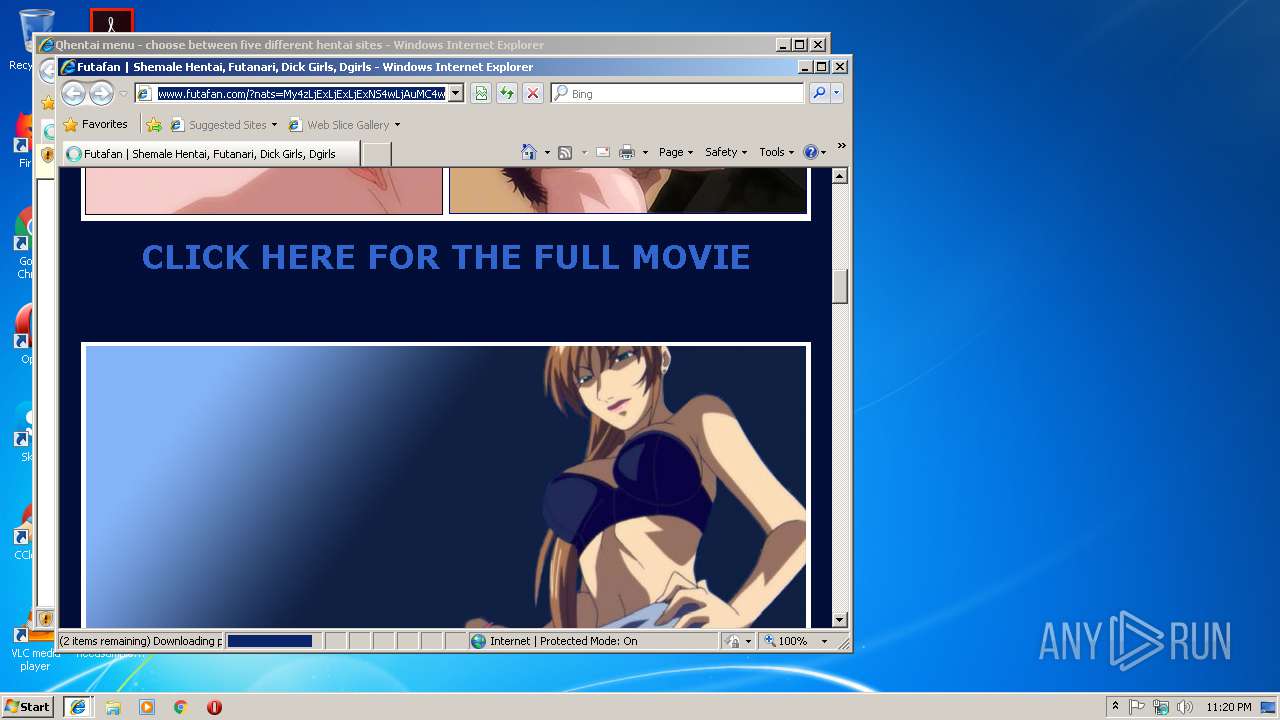Click Internet Explorer taskbar icon
1280x720 pixels.
pos(78,706)
